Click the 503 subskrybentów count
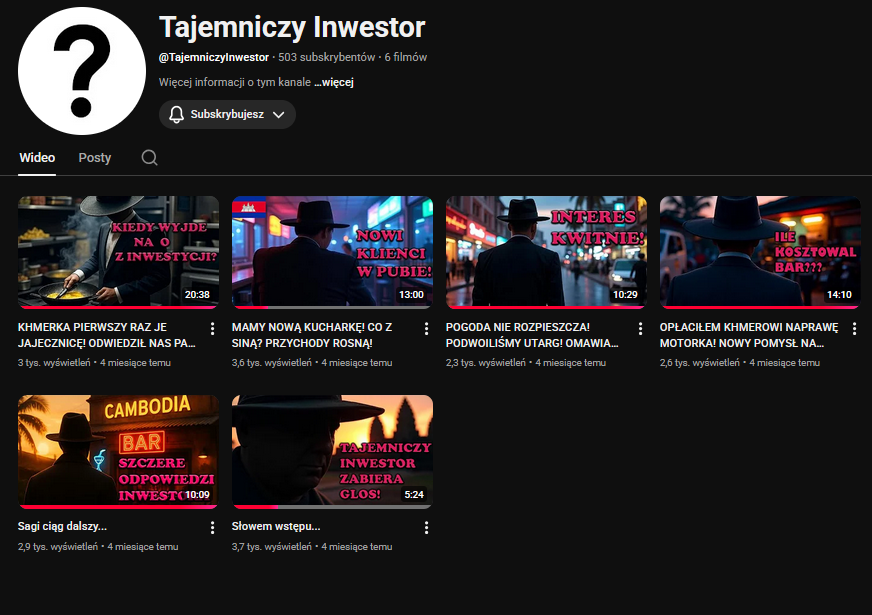 click(x=326, y=57)
